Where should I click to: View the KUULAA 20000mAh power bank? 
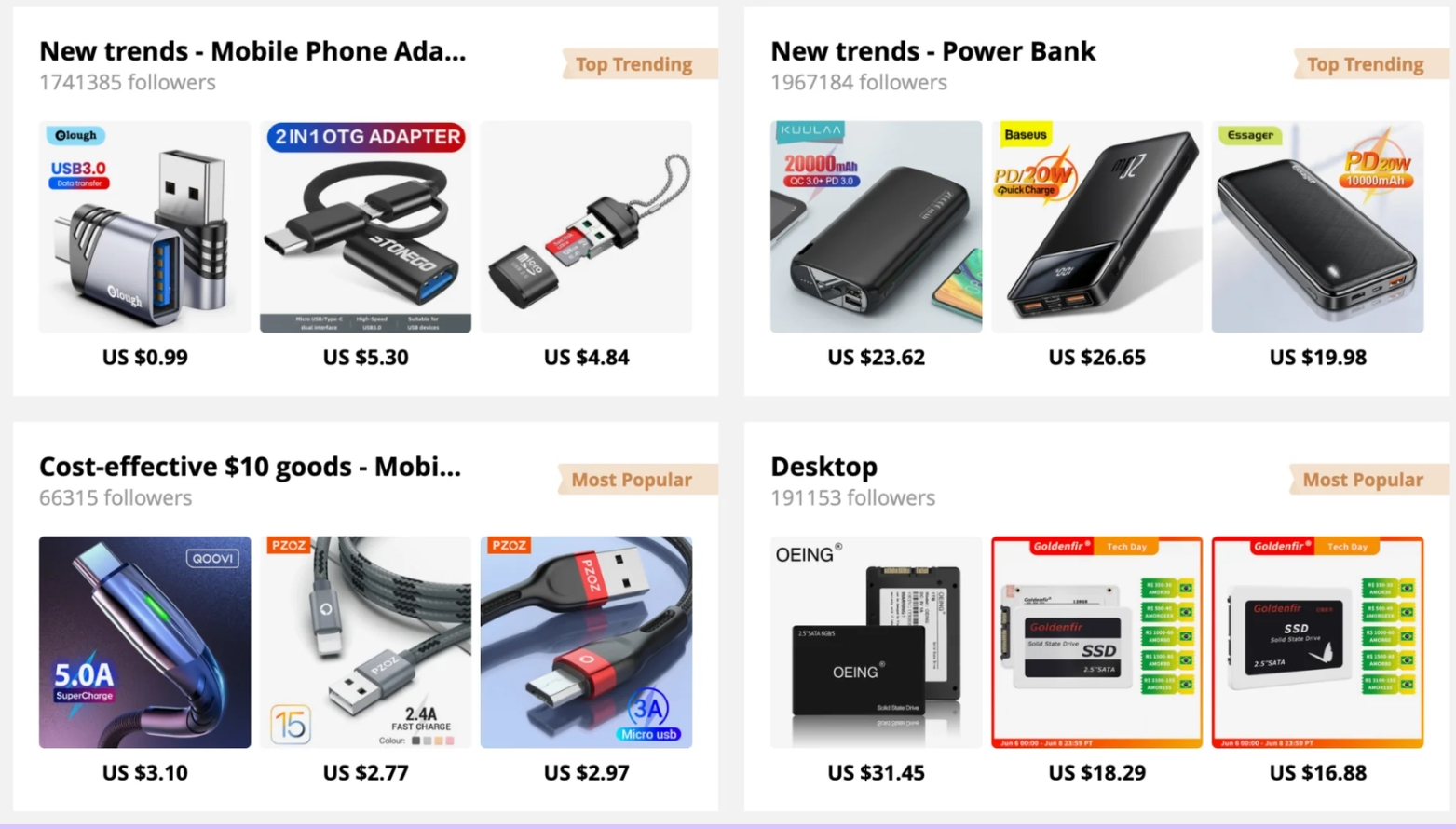click(x=876, y=226)
